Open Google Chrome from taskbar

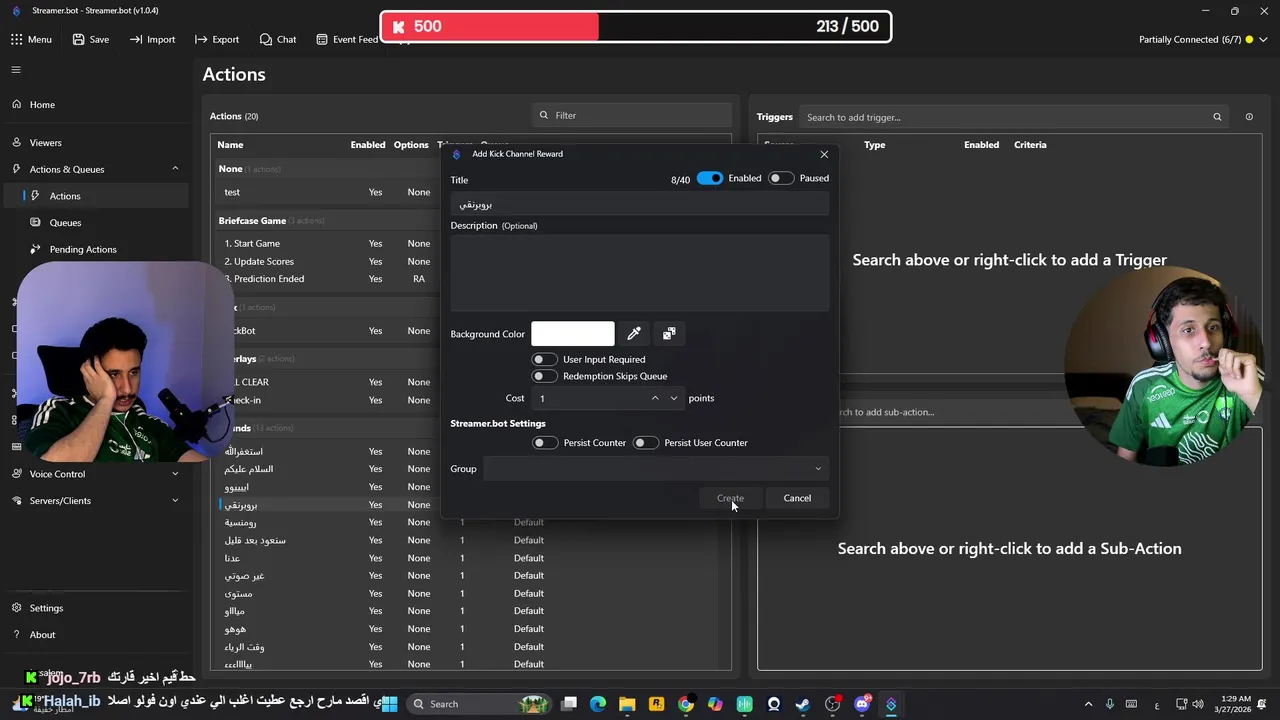coord(685,704)
